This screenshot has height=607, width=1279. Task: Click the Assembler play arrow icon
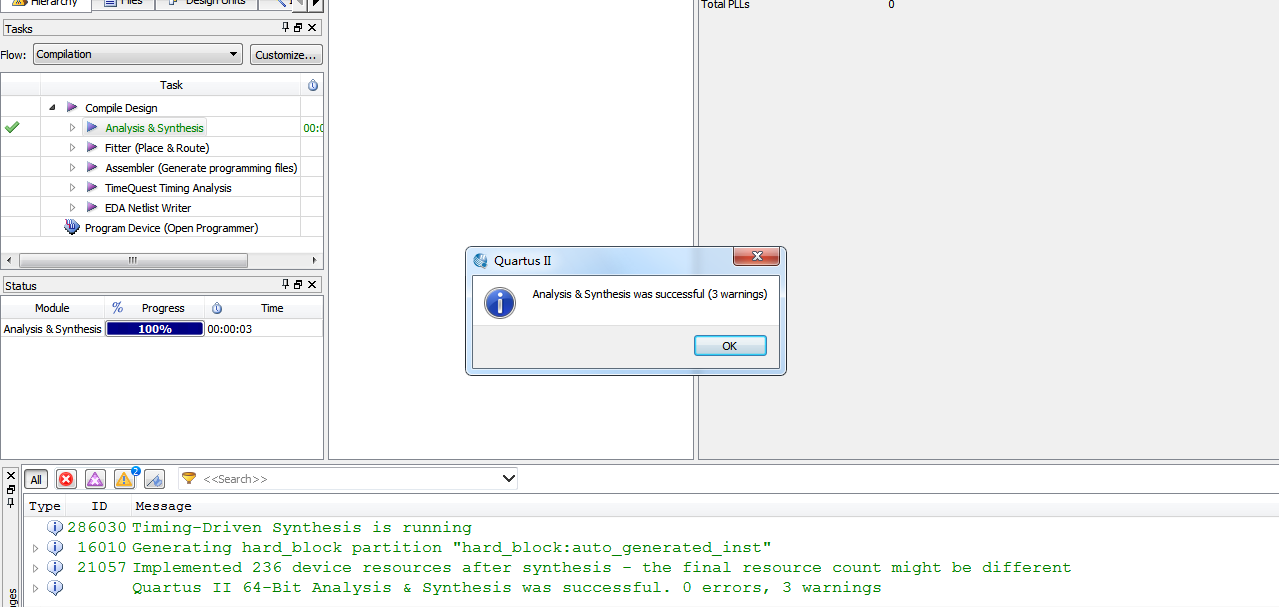coord(92,167)
